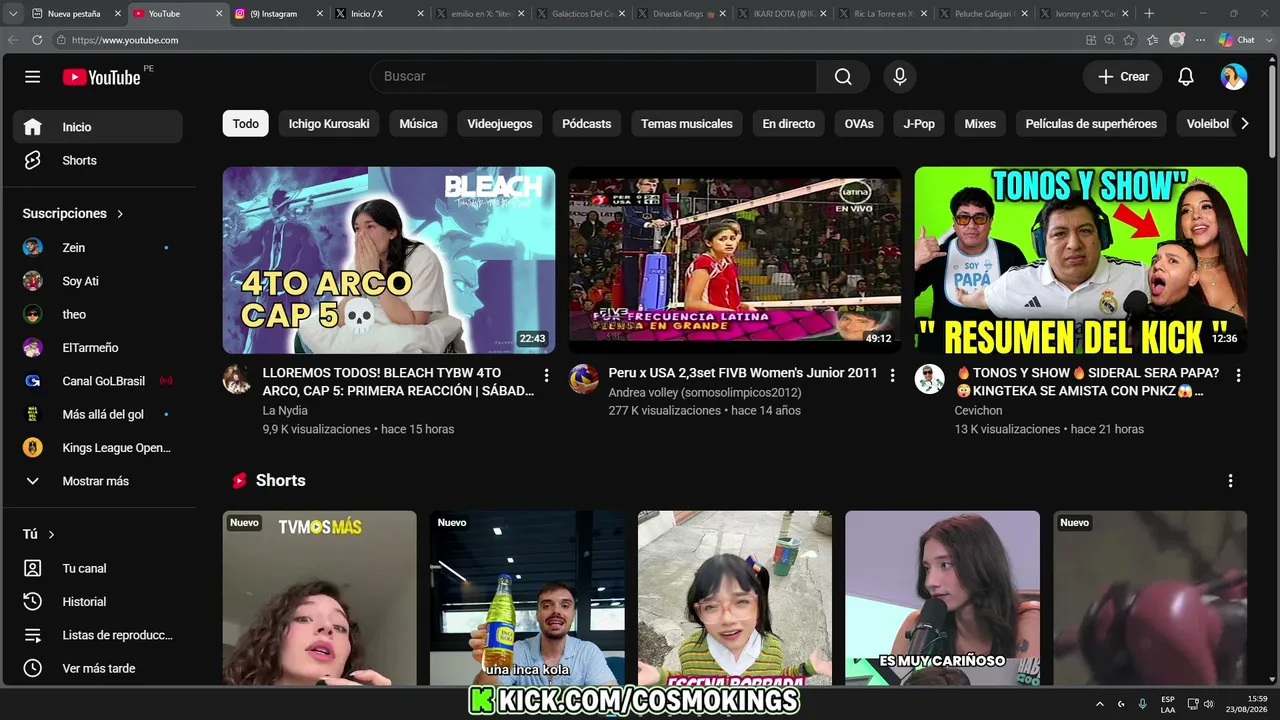The width and height of the screenshot is (1280, 720).
Task: Open the account avatar menu
Action: (1234, 77)
